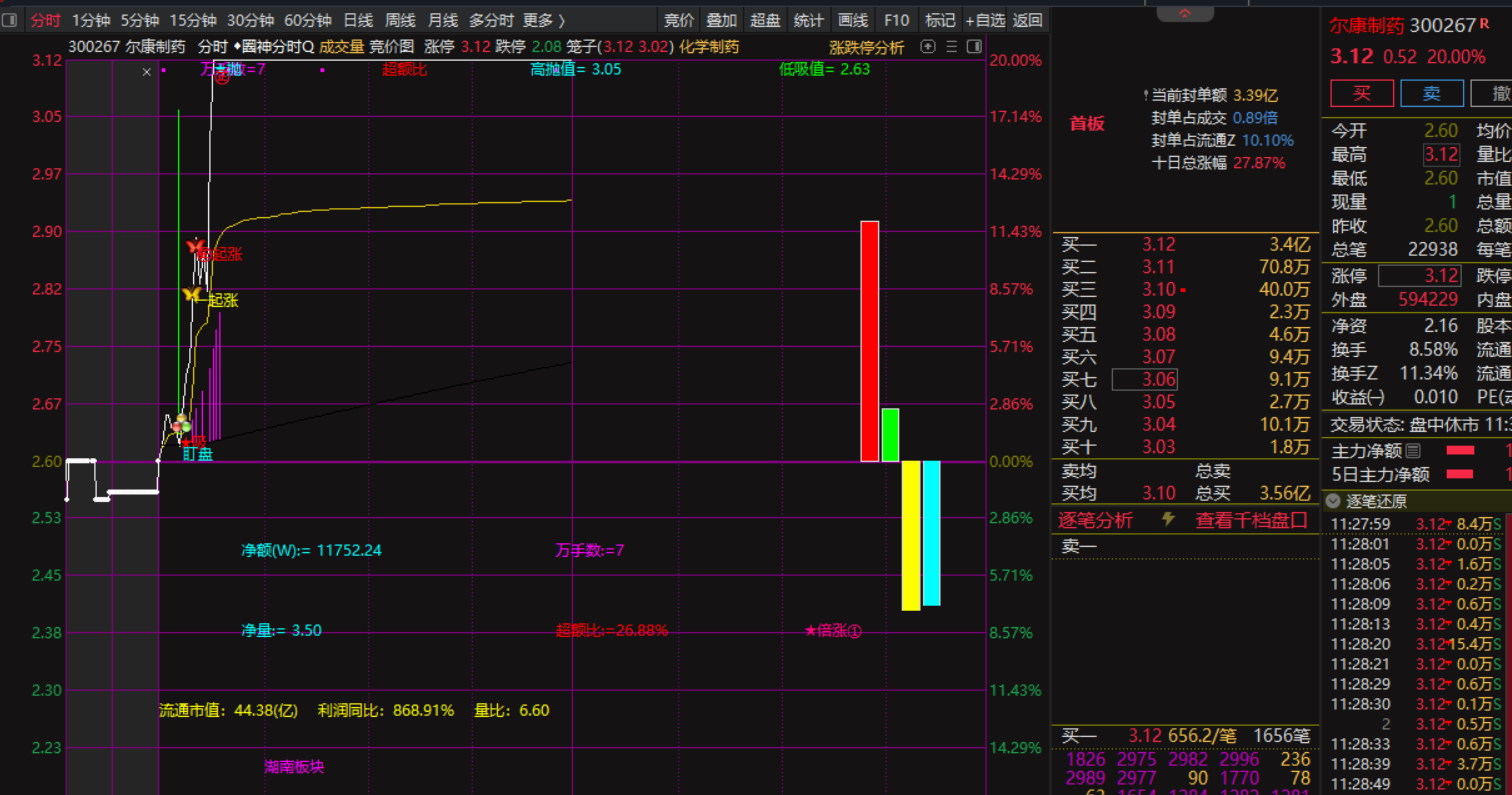Expand the 逐笔还原 dropdown arrow
This screenshot has height=795, width=1512.
point(1332,501)
